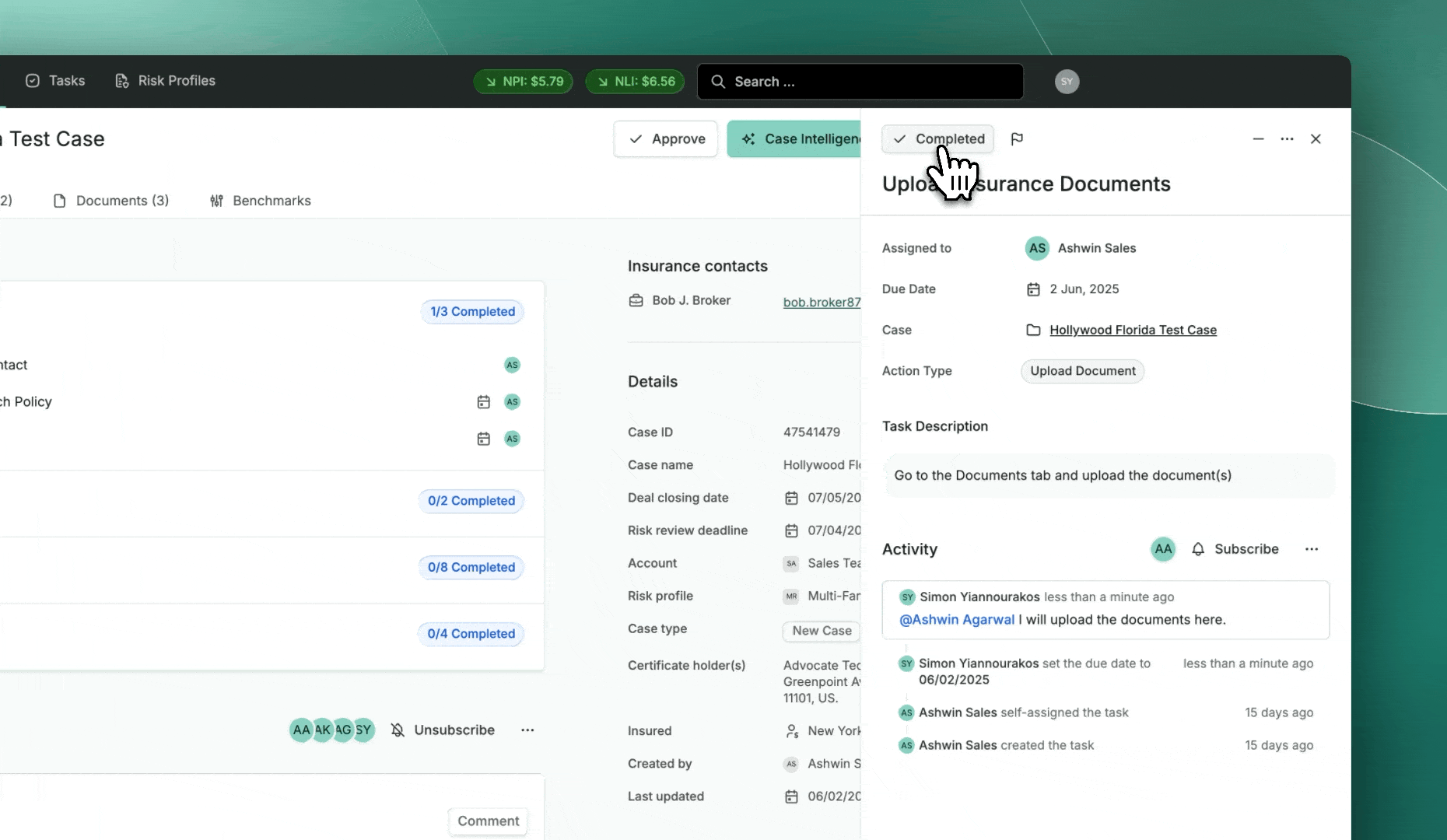1447x840 pixels.
Task: Click the flag icon beside Completed
Action: coord(1017,139)
